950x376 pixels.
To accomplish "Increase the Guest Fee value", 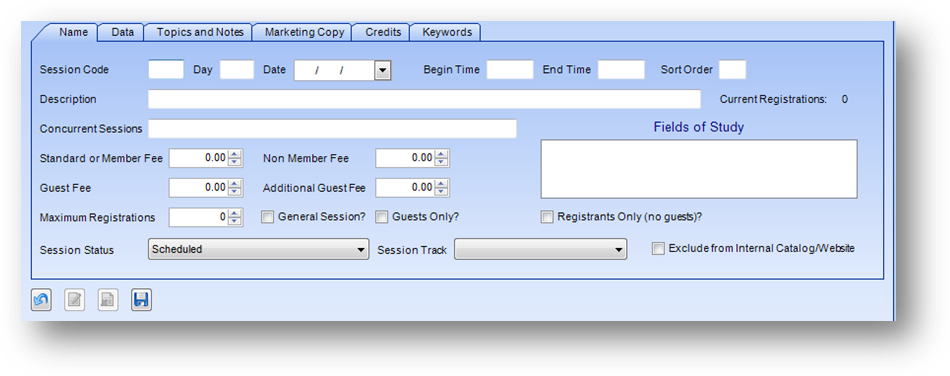I will click(235, 184).
